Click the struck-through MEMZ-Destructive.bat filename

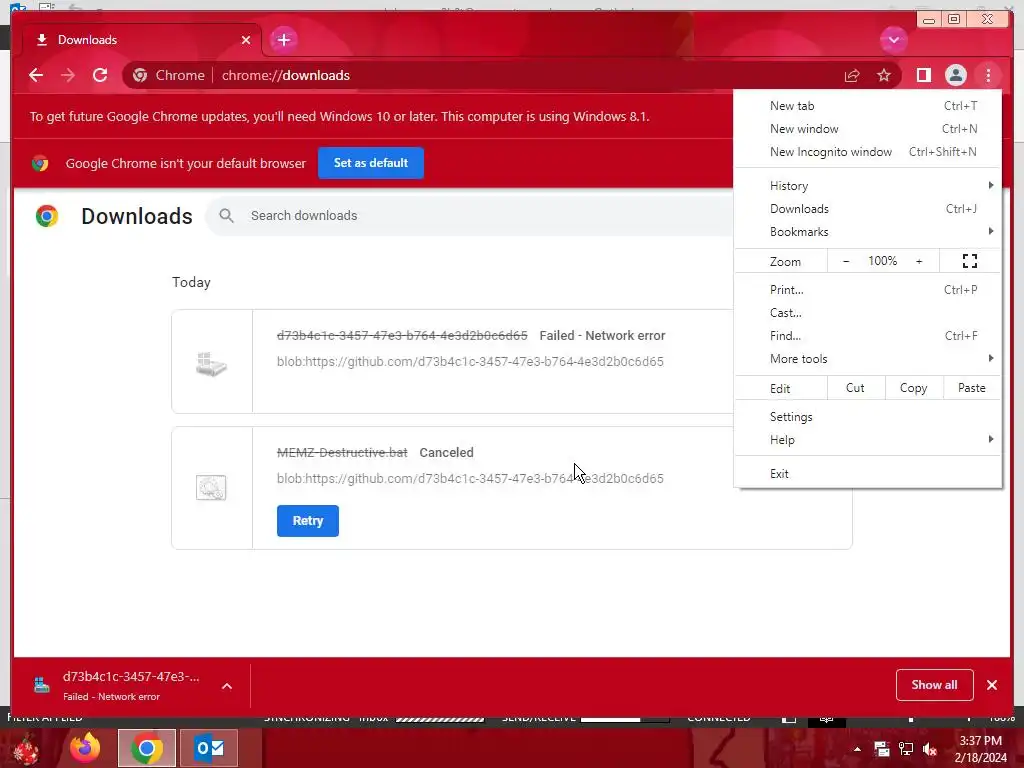pos(342,453)
